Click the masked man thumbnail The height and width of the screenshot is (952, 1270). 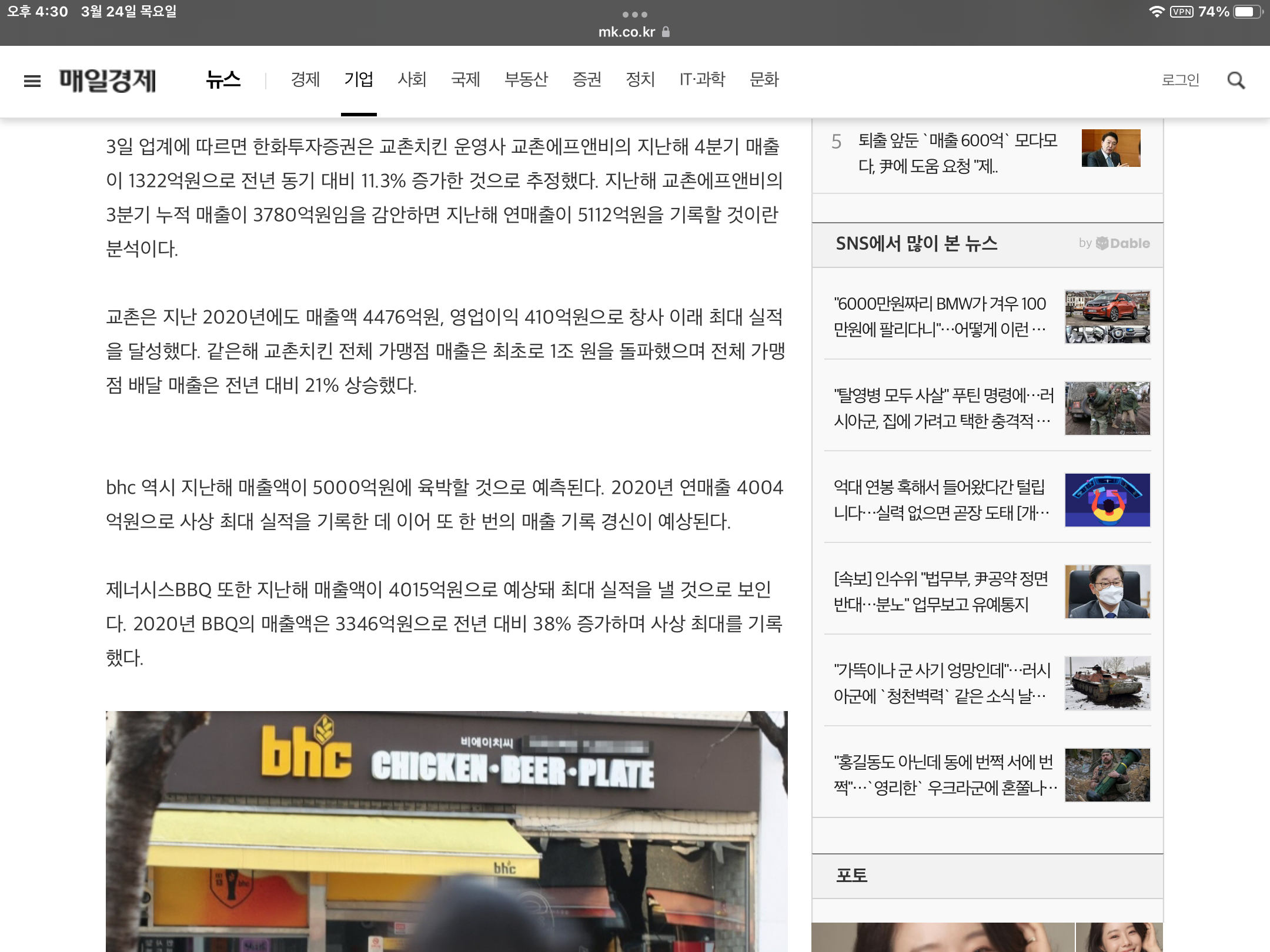pyautogui.click(x=1107, y=592)
